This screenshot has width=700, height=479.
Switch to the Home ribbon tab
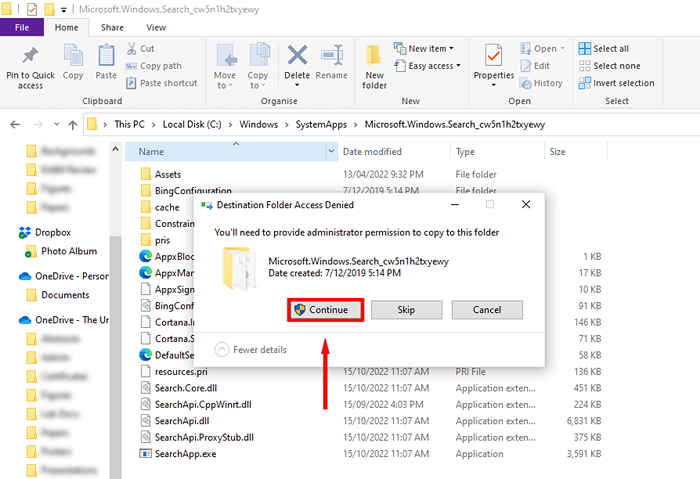pyautogui.click(x=67, y=28)
